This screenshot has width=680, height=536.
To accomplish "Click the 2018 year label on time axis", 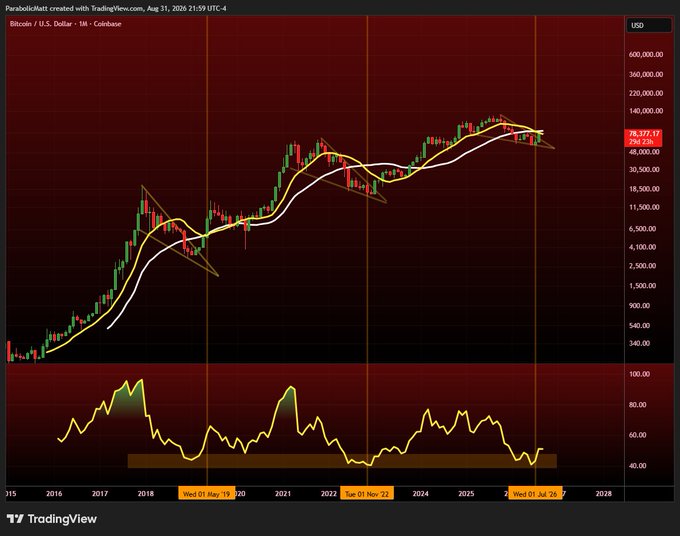I will [146, 494].
